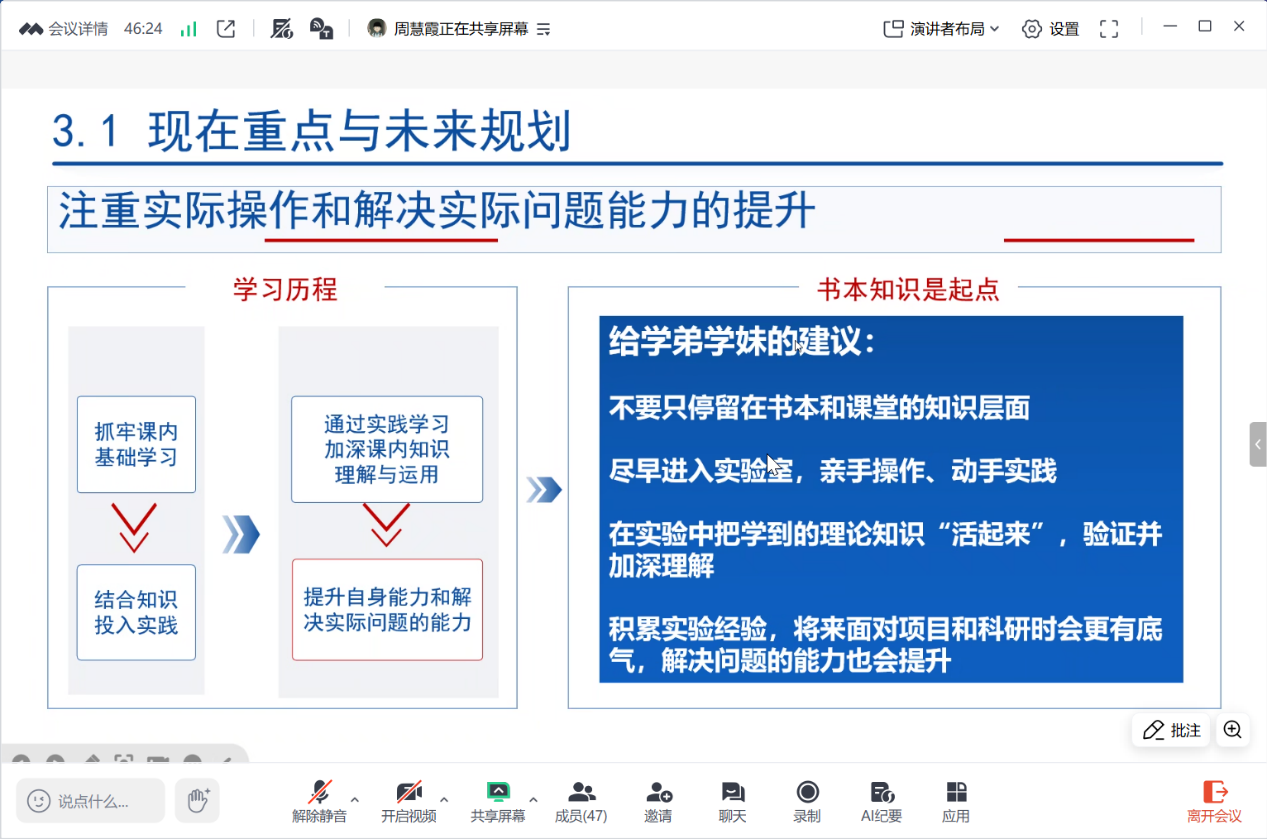
Task: Start recording with 录制 button
Action: click(x=807, y=800)
